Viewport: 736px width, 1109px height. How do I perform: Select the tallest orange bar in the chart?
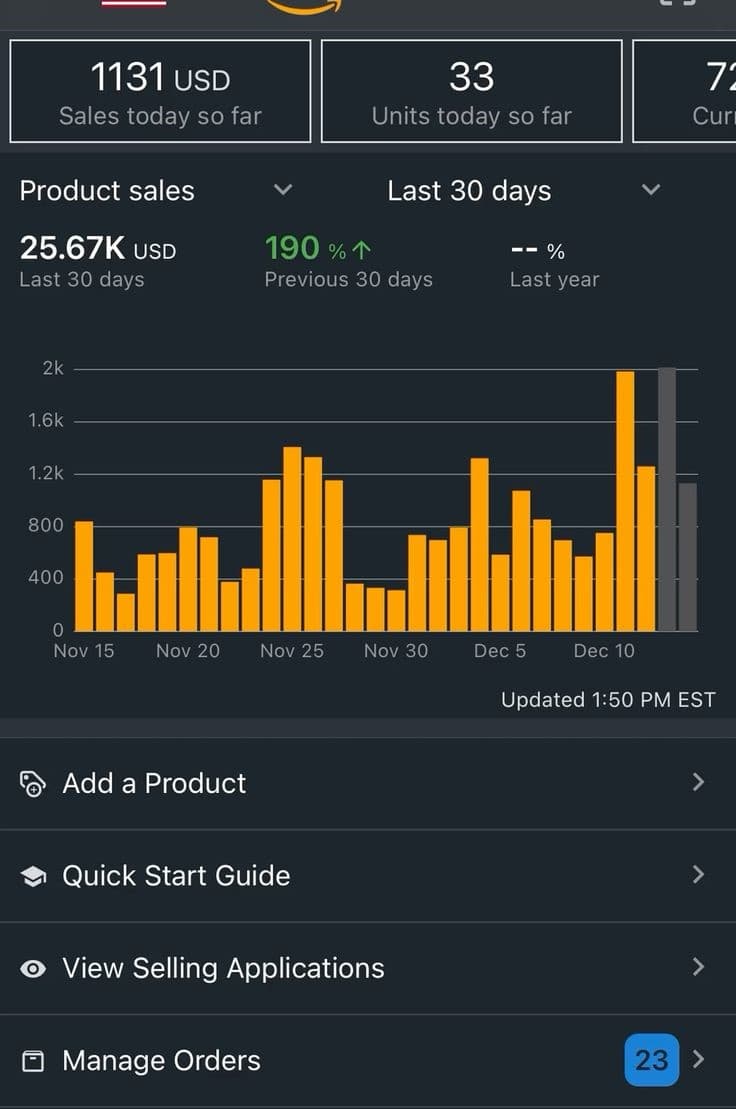pyautogui.click(x=625, y=500)
